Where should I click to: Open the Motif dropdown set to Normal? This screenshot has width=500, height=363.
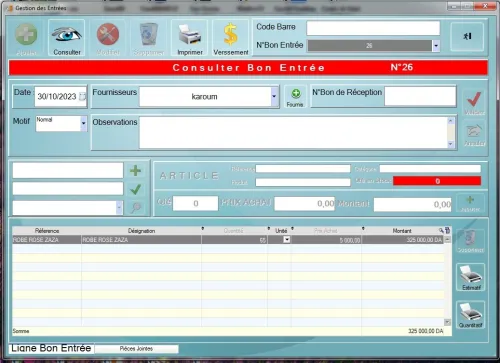(84, 124)
